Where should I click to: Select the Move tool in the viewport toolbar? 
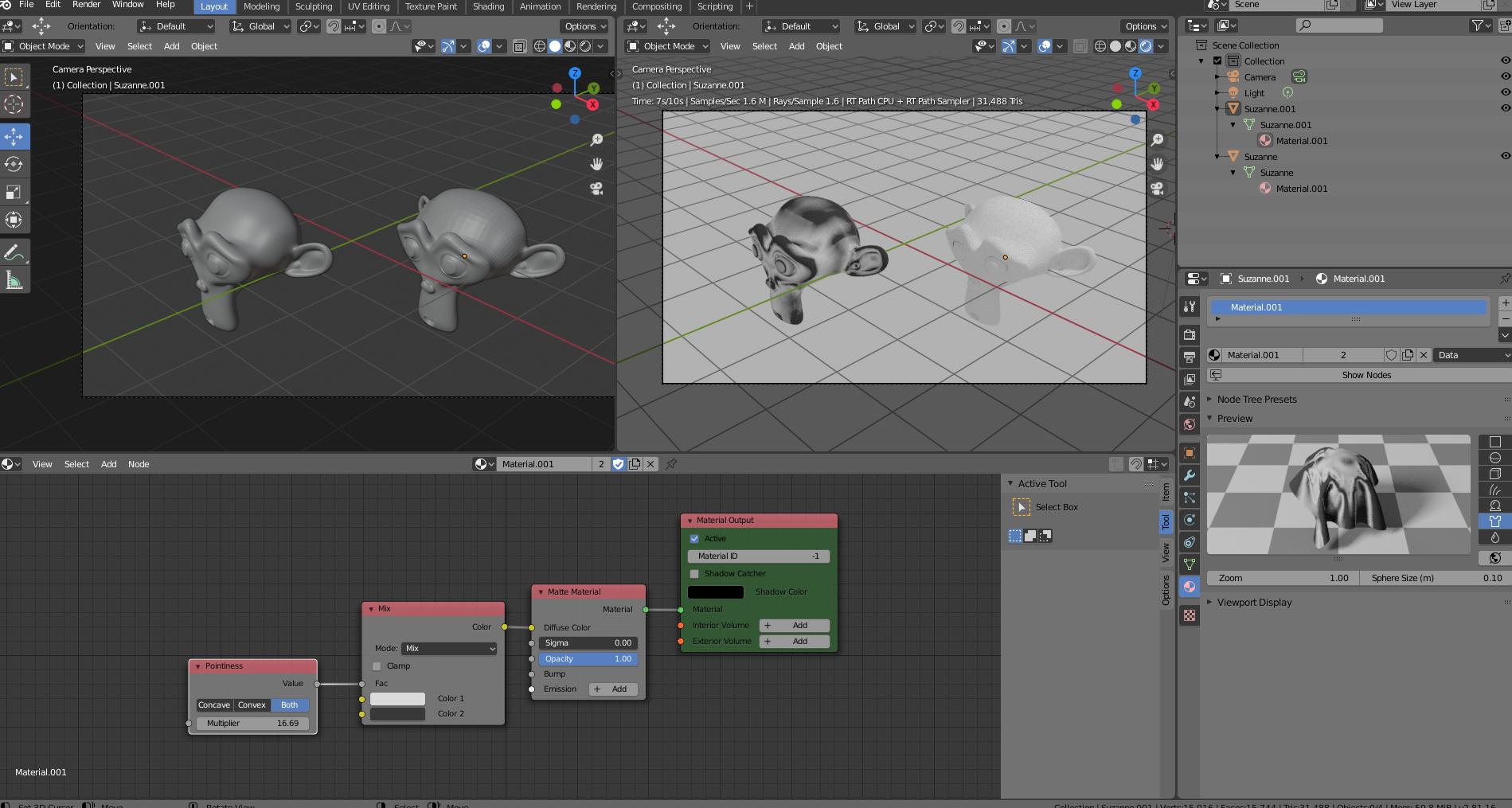(14, 136)
